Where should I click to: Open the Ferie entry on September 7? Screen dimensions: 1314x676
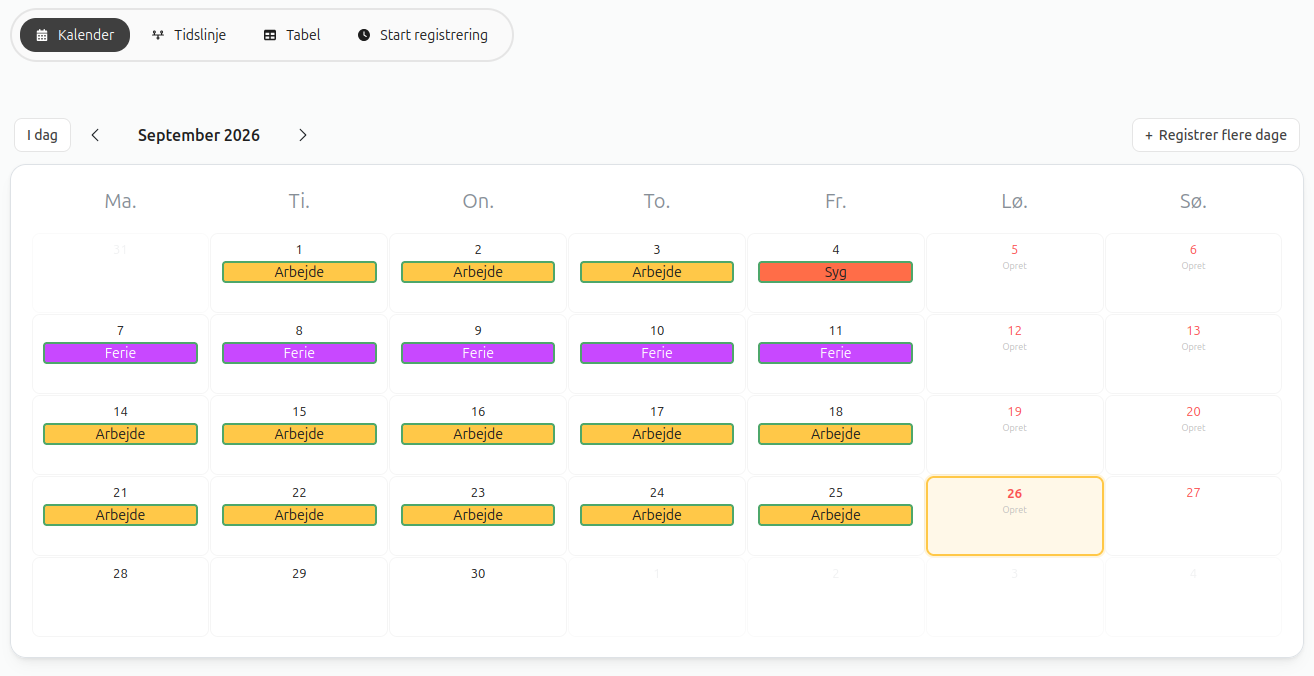tap(120, 353)
